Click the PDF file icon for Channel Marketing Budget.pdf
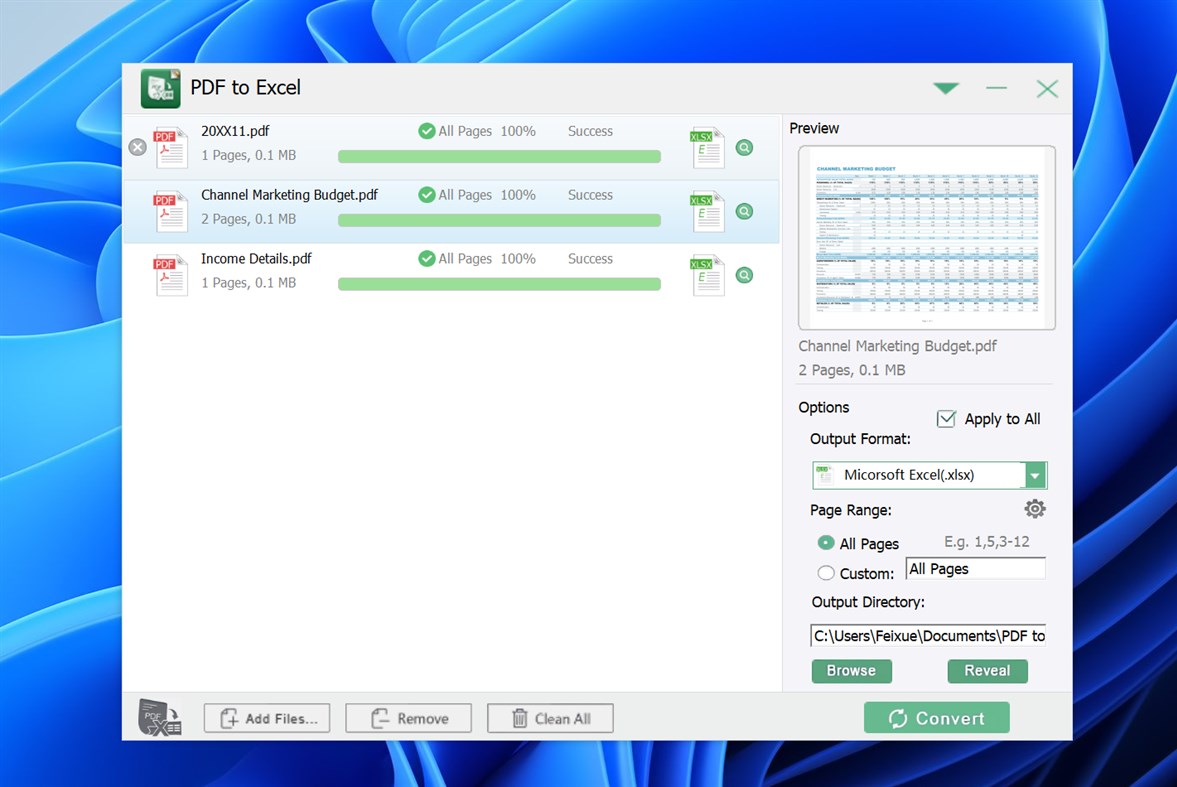The width and height of the screenshot is (1177, 787). 170,211
